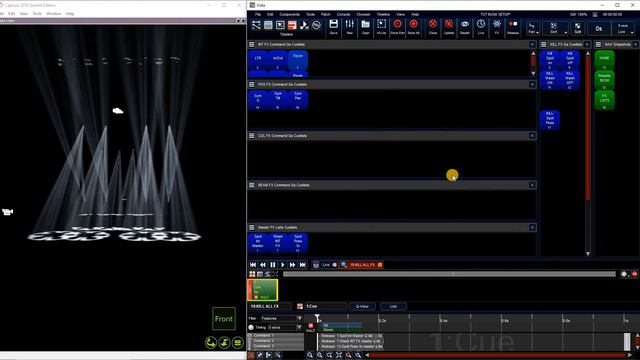
Task: Click the Sym Pan blue cuelist button
Action: tap(298, 100)
